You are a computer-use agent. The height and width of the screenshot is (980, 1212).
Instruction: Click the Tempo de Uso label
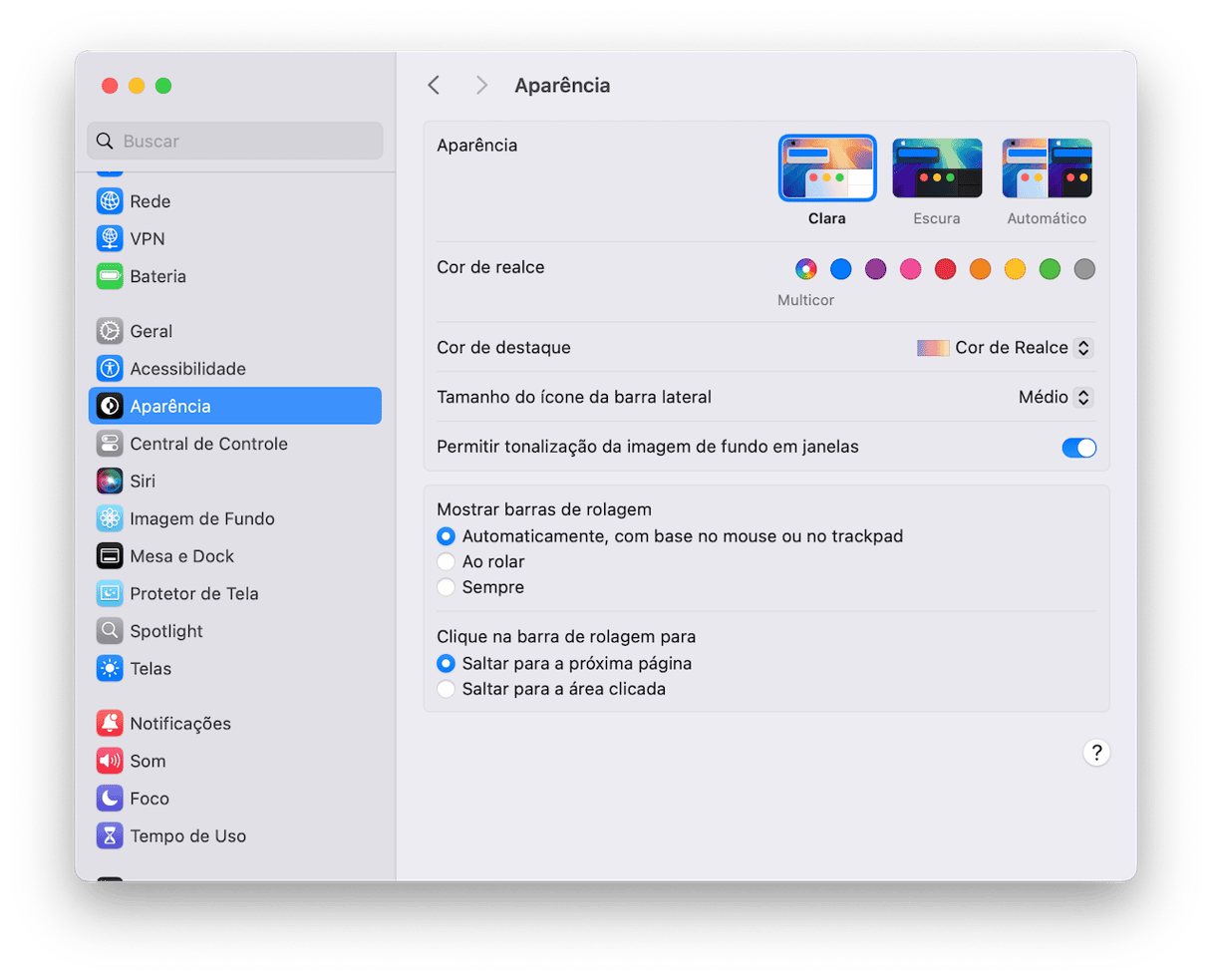click(x=188, y=836)
